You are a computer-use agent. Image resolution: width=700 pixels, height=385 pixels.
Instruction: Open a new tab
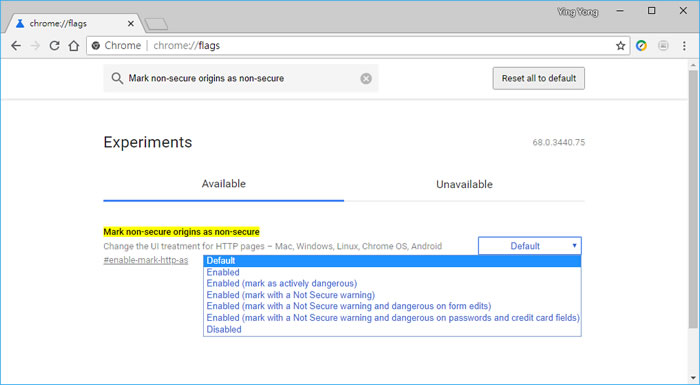[156, 24]
